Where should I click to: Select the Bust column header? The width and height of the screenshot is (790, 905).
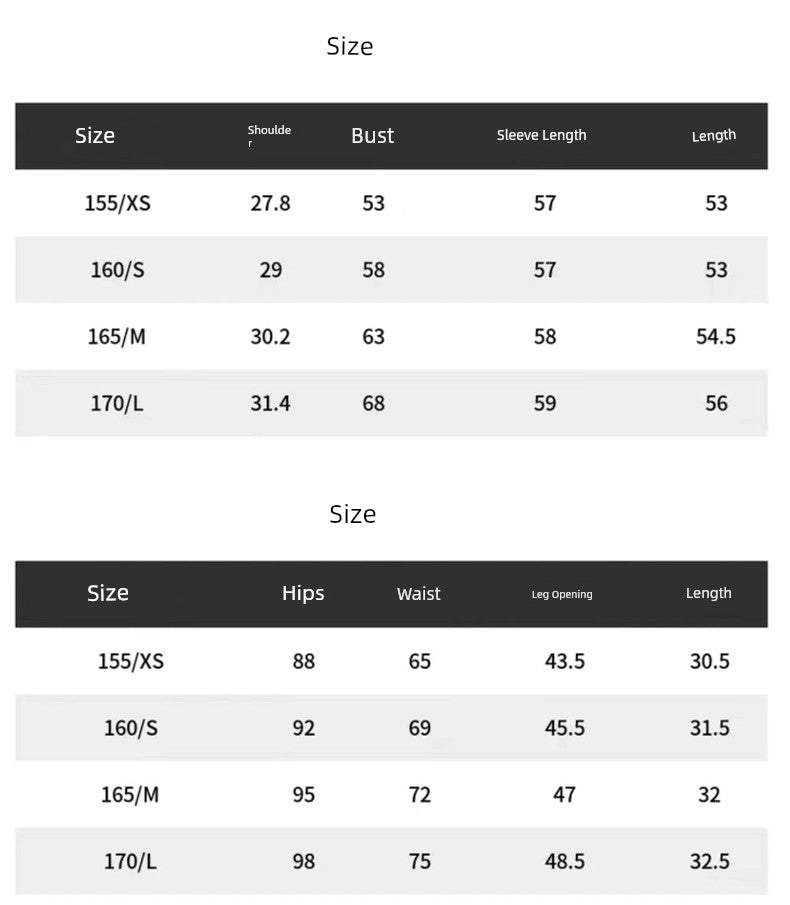point(372,136)
